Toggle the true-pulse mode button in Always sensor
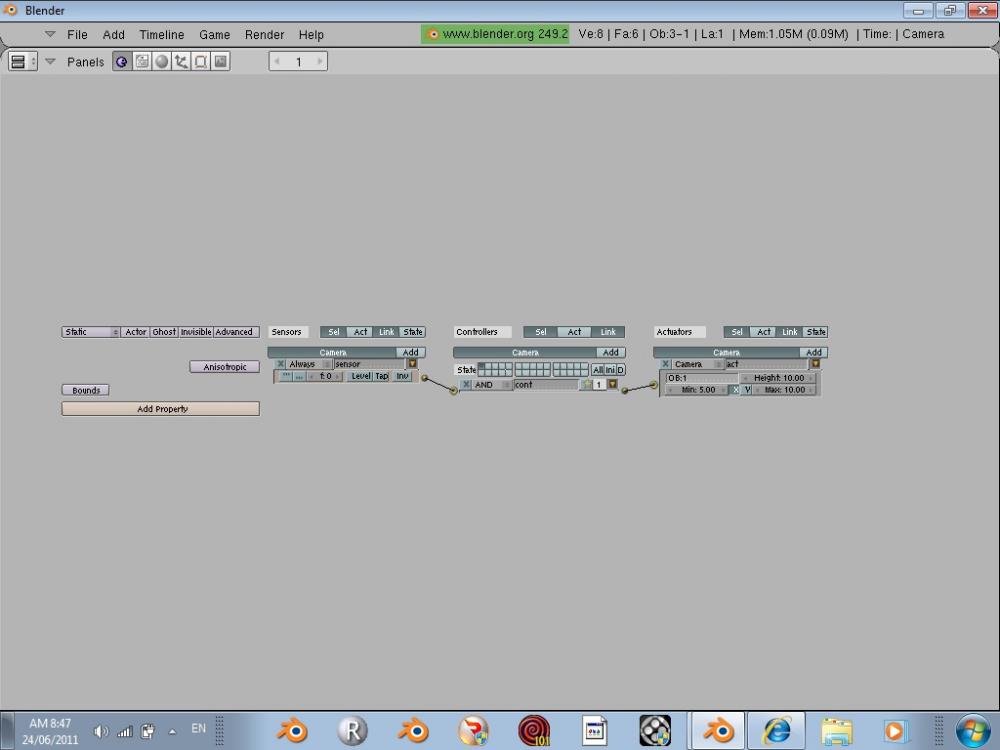The image size is (1000, 750). coord(286,376)
